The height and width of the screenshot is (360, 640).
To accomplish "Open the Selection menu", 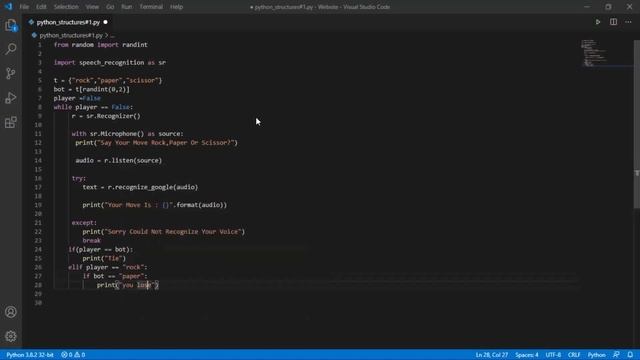I will pyautogui.click(x=66, y=7).
